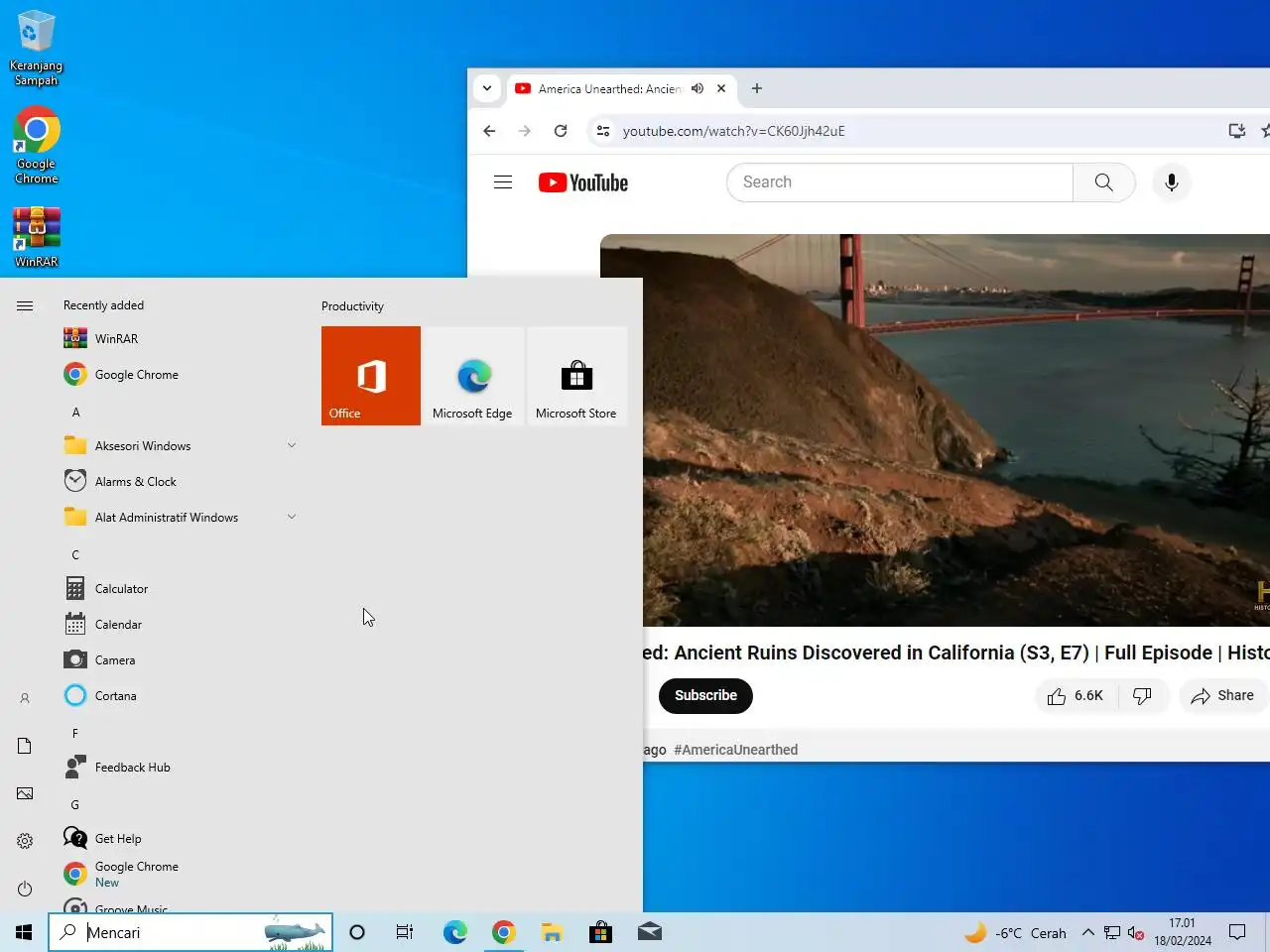Open user account icon in Start sidebar

coord(25,698)
